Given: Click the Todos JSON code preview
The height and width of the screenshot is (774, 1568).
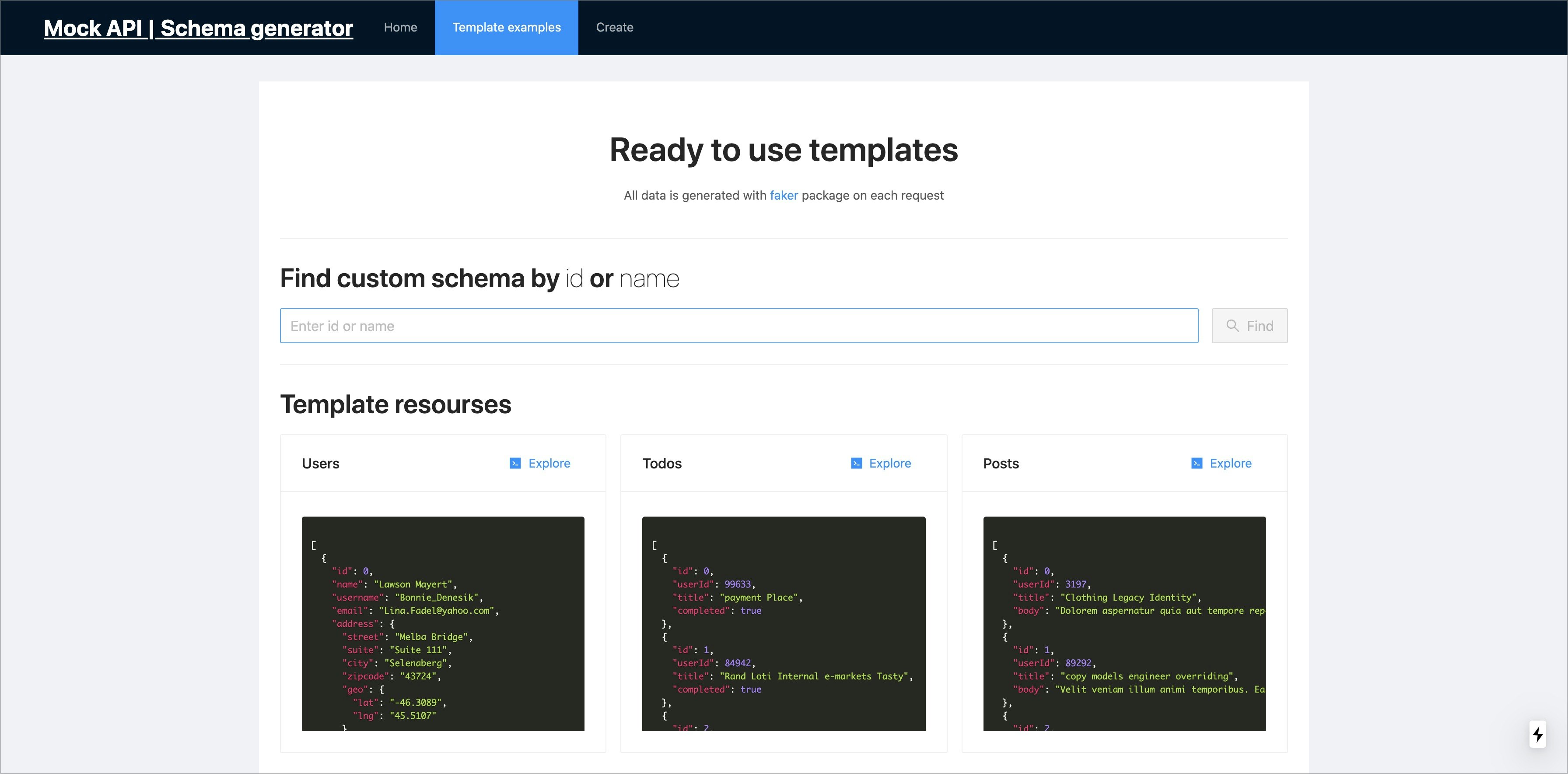Looking at the screenshot, I should [x=784, y=624].
